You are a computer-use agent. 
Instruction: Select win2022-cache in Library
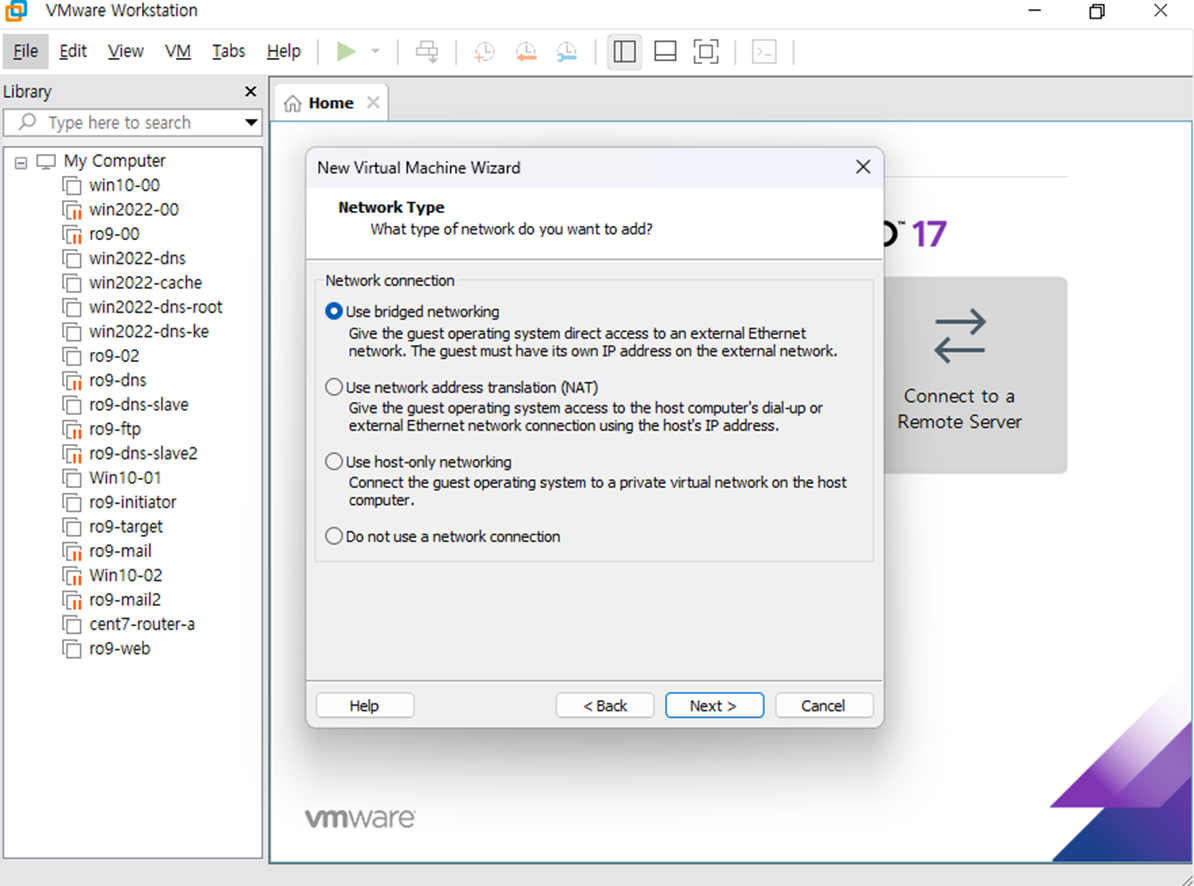coord(145,282)
